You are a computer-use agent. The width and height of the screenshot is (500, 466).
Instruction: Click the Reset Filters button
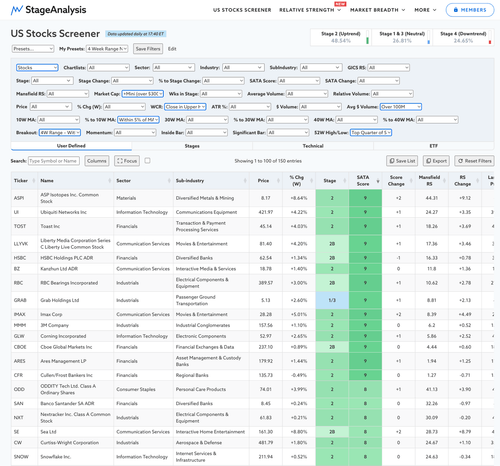point(474,161)
